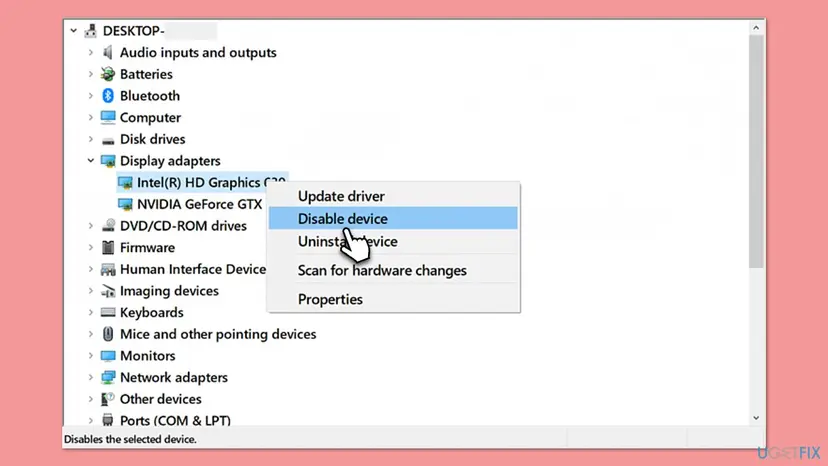Screen dimensions: 828x466
Task: Click the Computer category monitor icon
Action: click(108, 117)
